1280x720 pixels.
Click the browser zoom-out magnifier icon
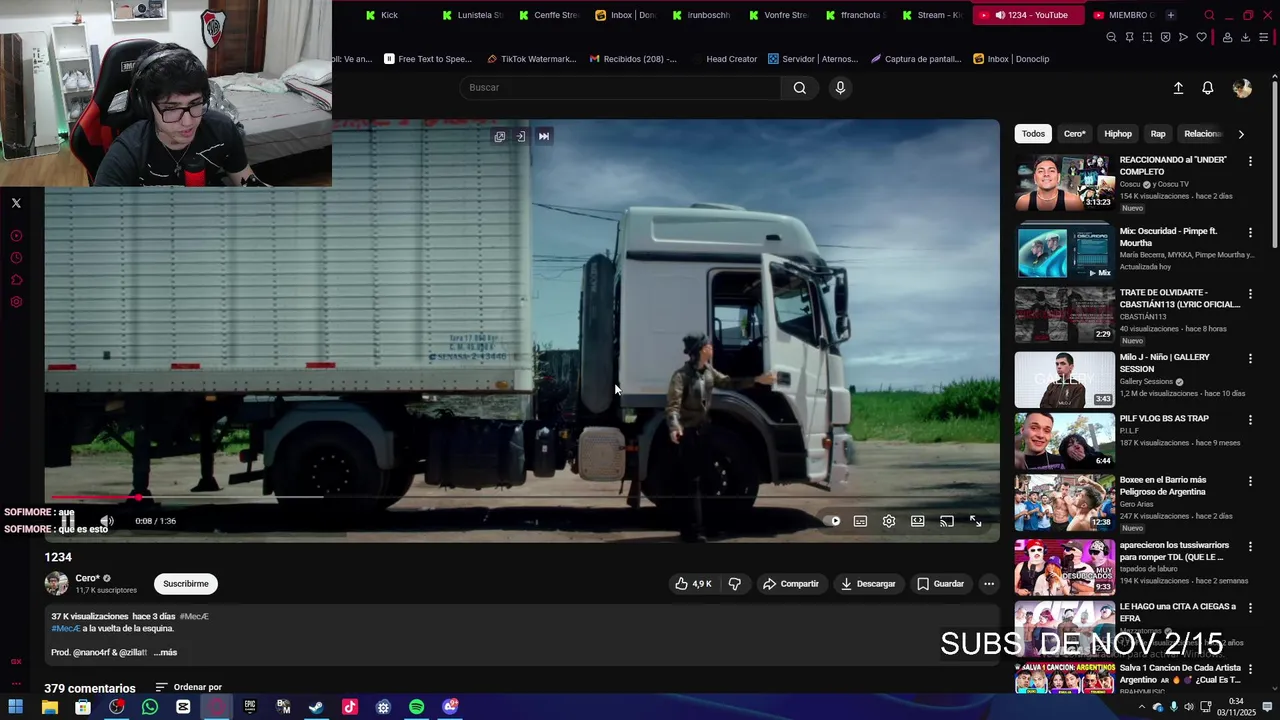click(1111, 37)
